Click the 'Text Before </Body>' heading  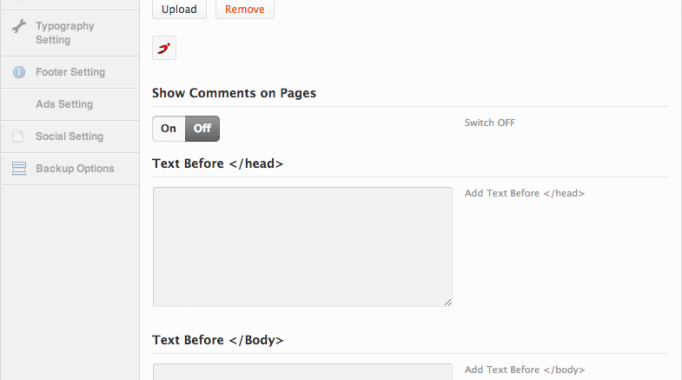tap(217, 340)
